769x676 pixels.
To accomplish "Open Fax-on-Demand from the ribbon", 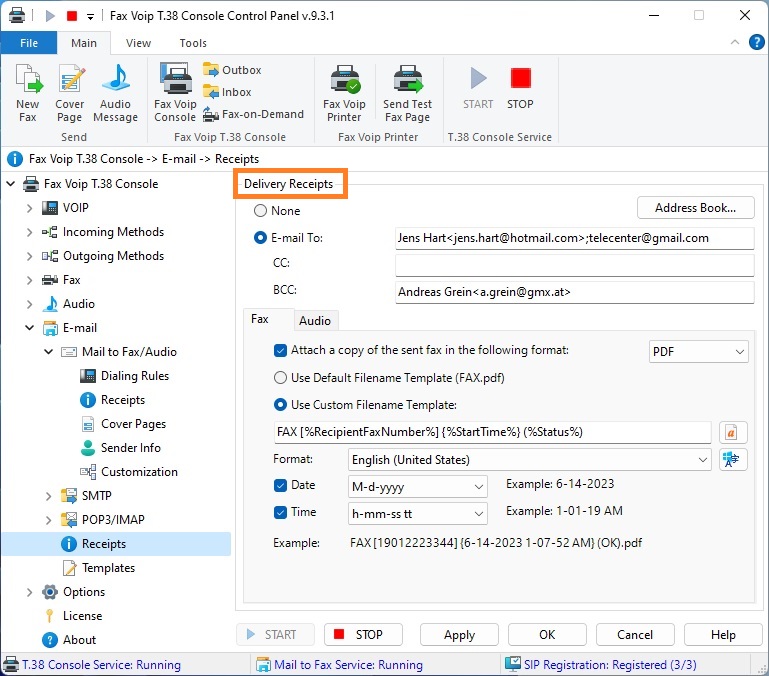I will click(x=253, y=114).
